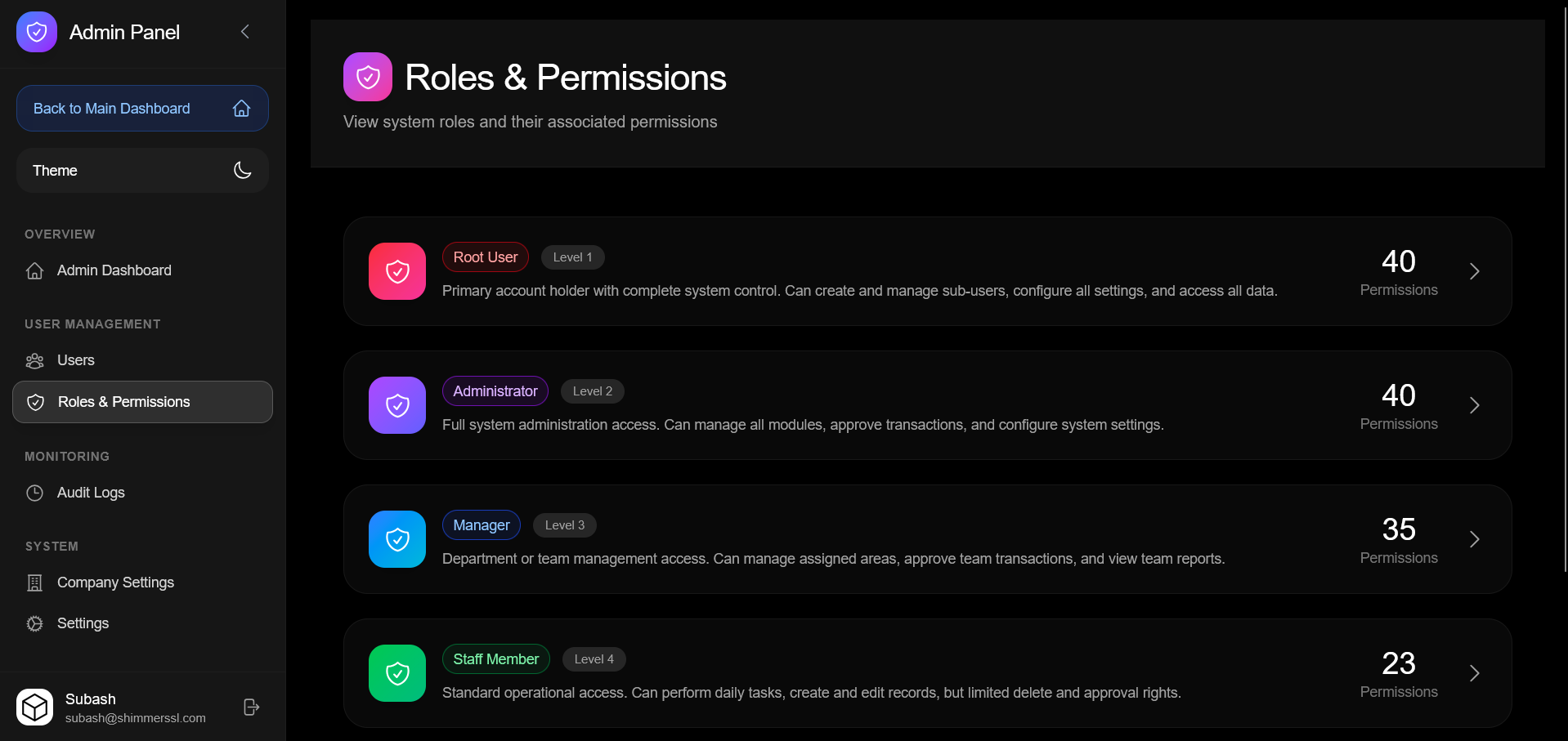Click the green Staff Member shield icon
This screenshot has height=741, width=1568.
click(x=397, y=673)
